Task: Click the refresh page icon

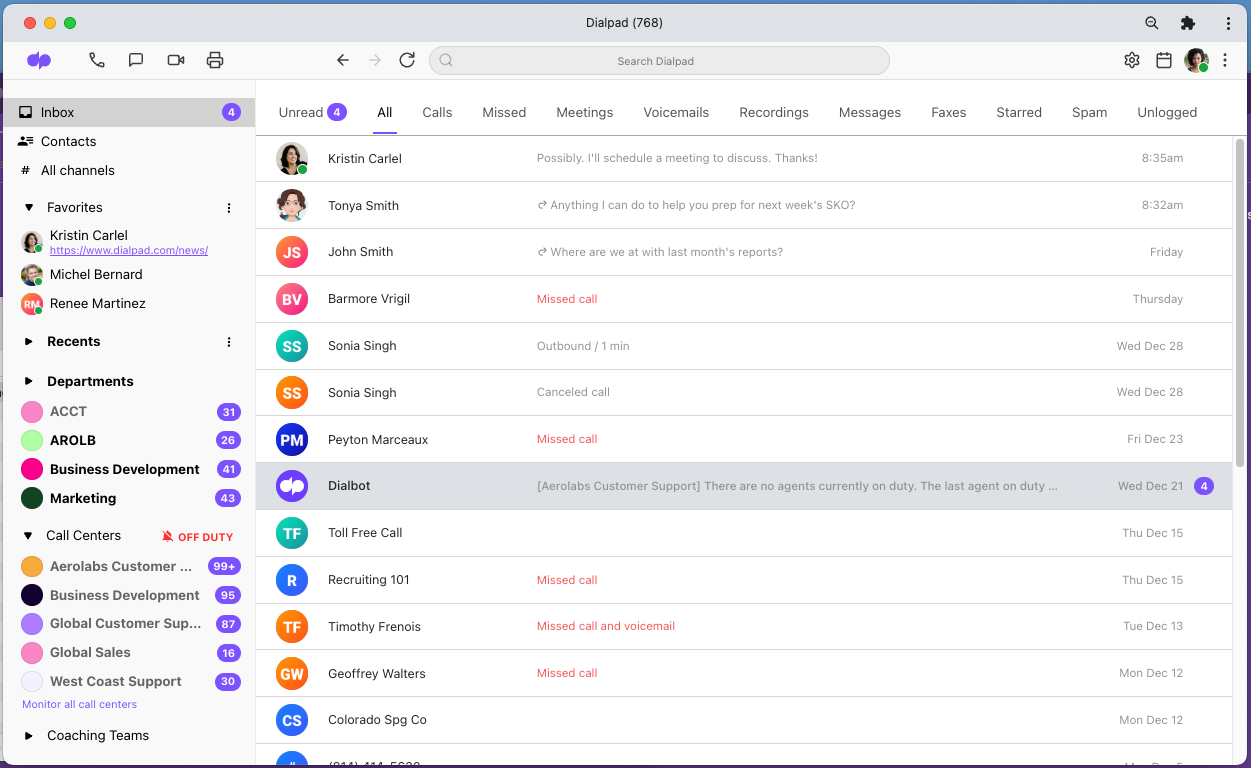Action: [407, 60]
